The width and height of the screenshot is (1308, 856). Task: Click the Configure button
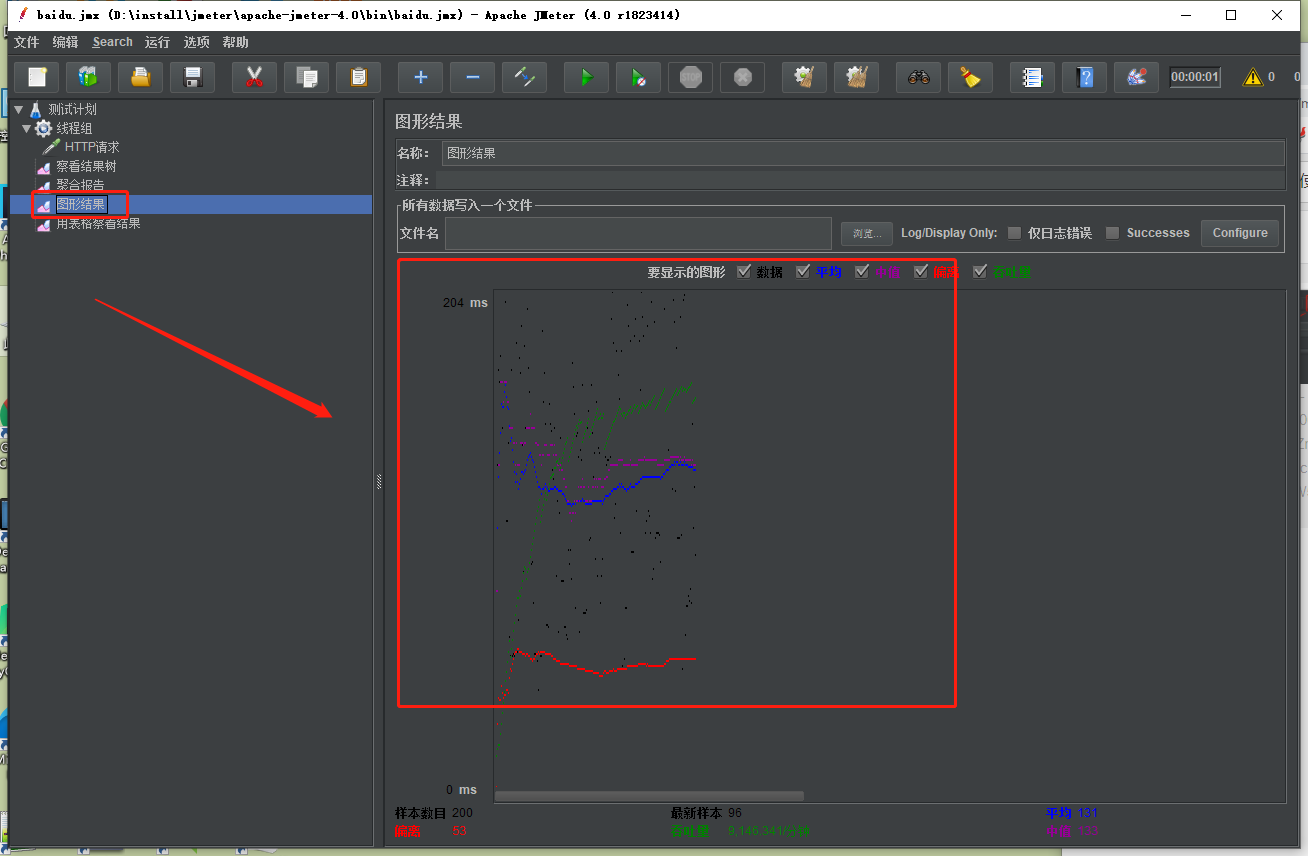pyautogui.click(x=1240, y=233)
